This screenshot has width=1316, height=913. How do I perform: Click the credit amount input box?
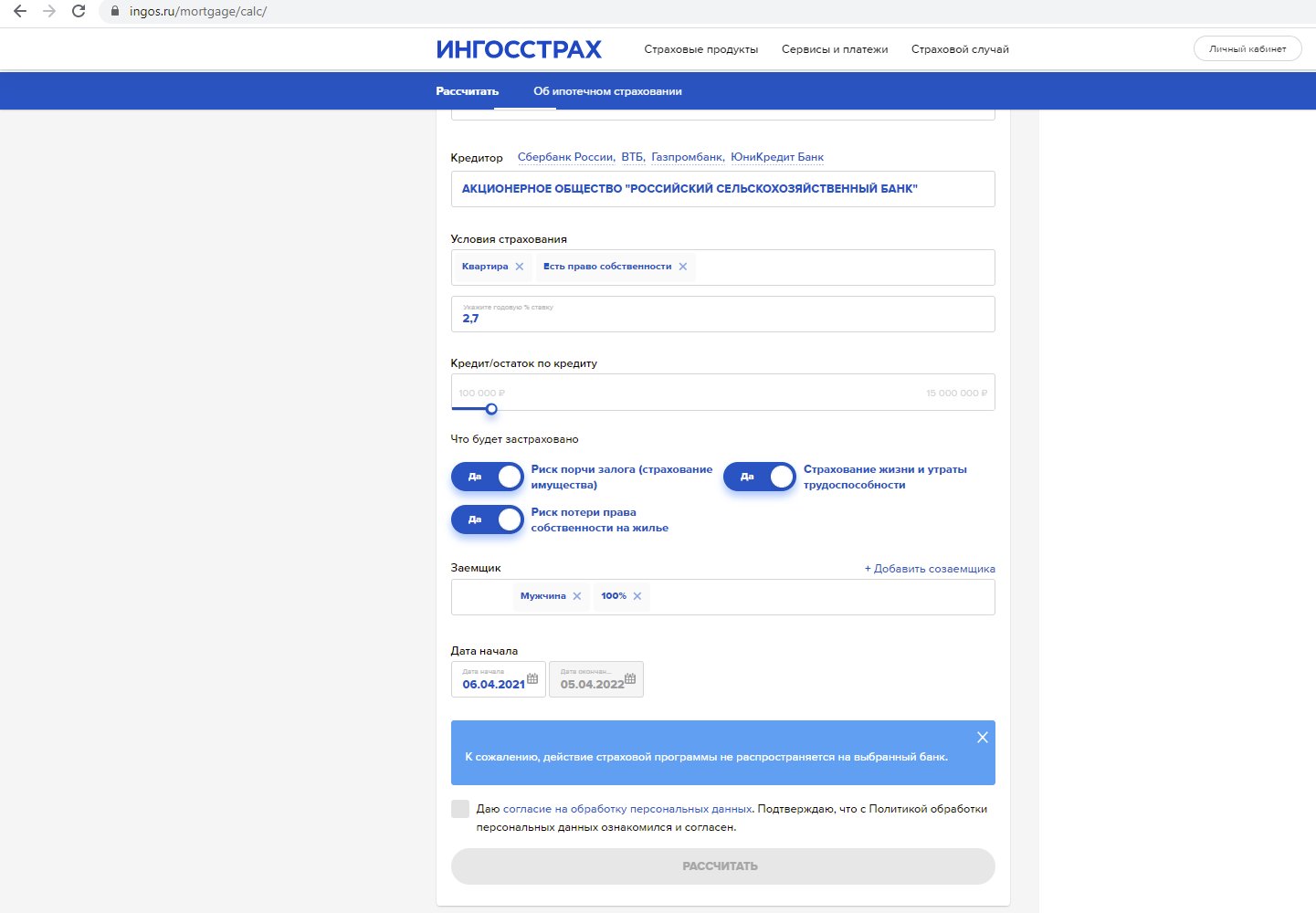click(x=722, y=393)
